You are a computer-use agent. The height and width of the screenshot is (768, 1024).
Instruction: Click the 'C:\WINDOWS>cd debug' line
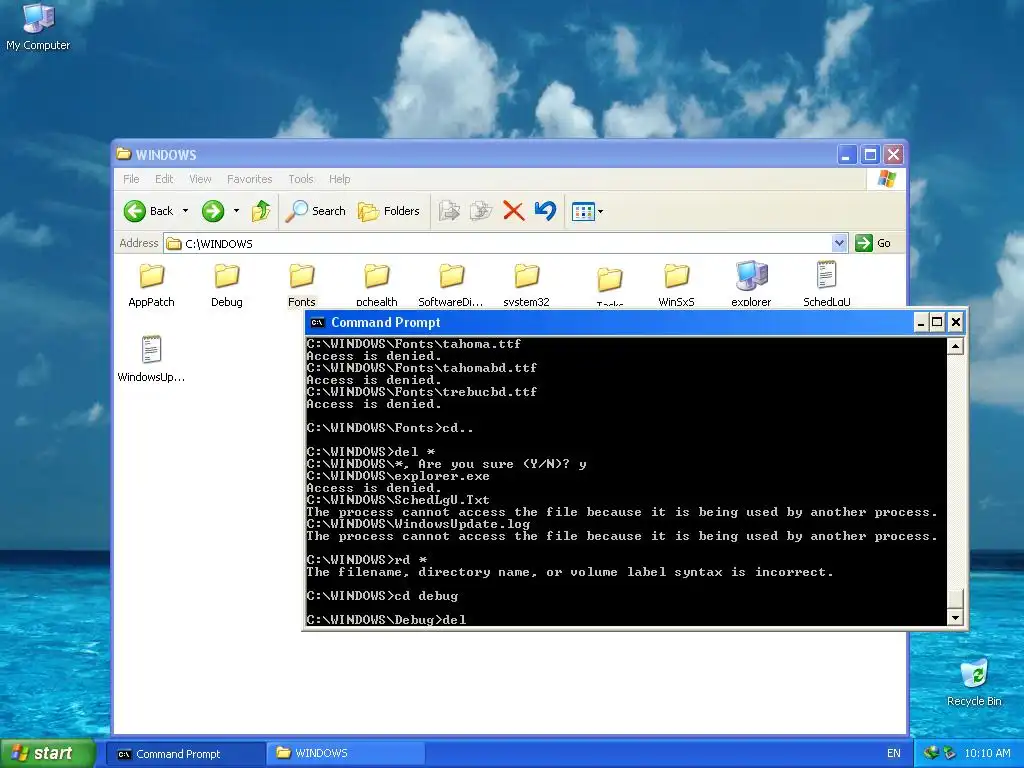[382, 596]
